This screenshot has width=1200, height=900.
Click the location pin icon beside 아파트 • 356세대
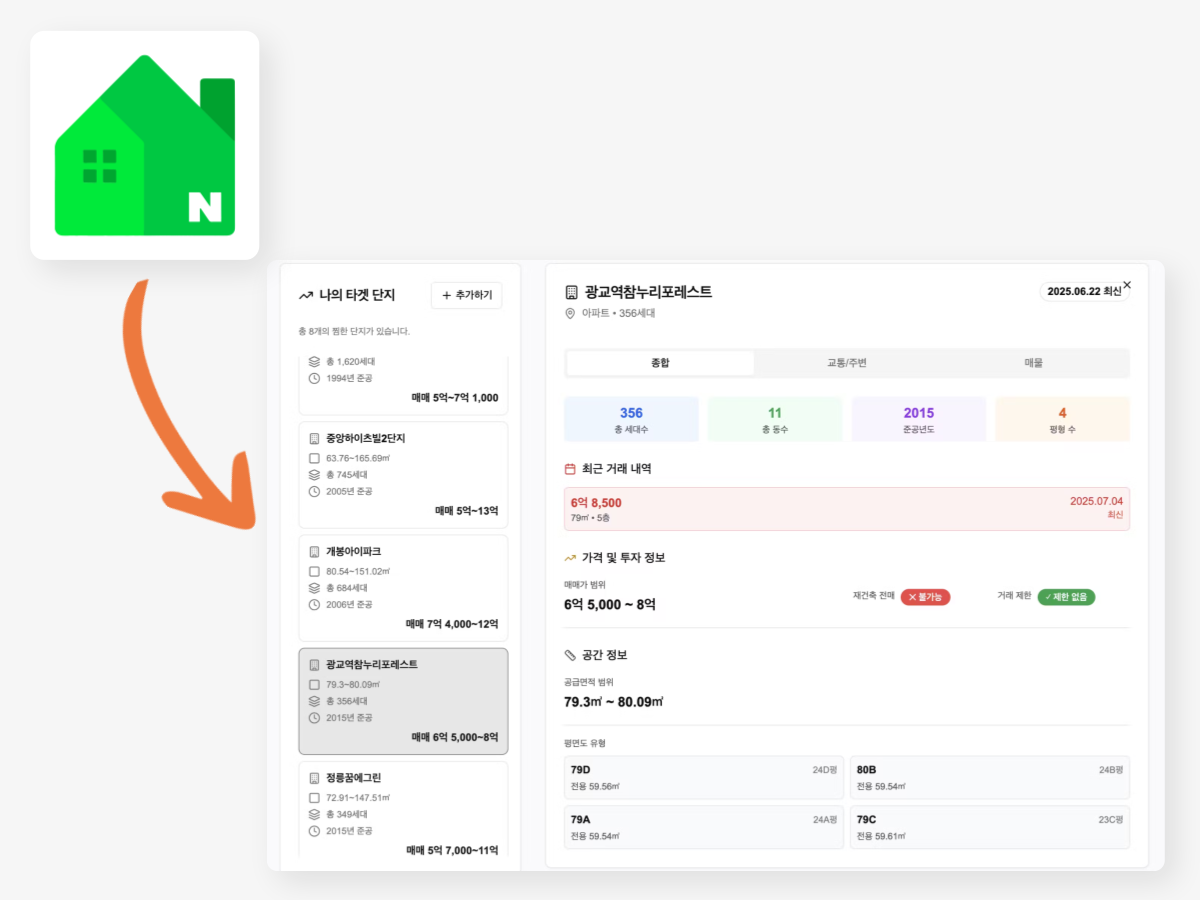tap(570, 314)
